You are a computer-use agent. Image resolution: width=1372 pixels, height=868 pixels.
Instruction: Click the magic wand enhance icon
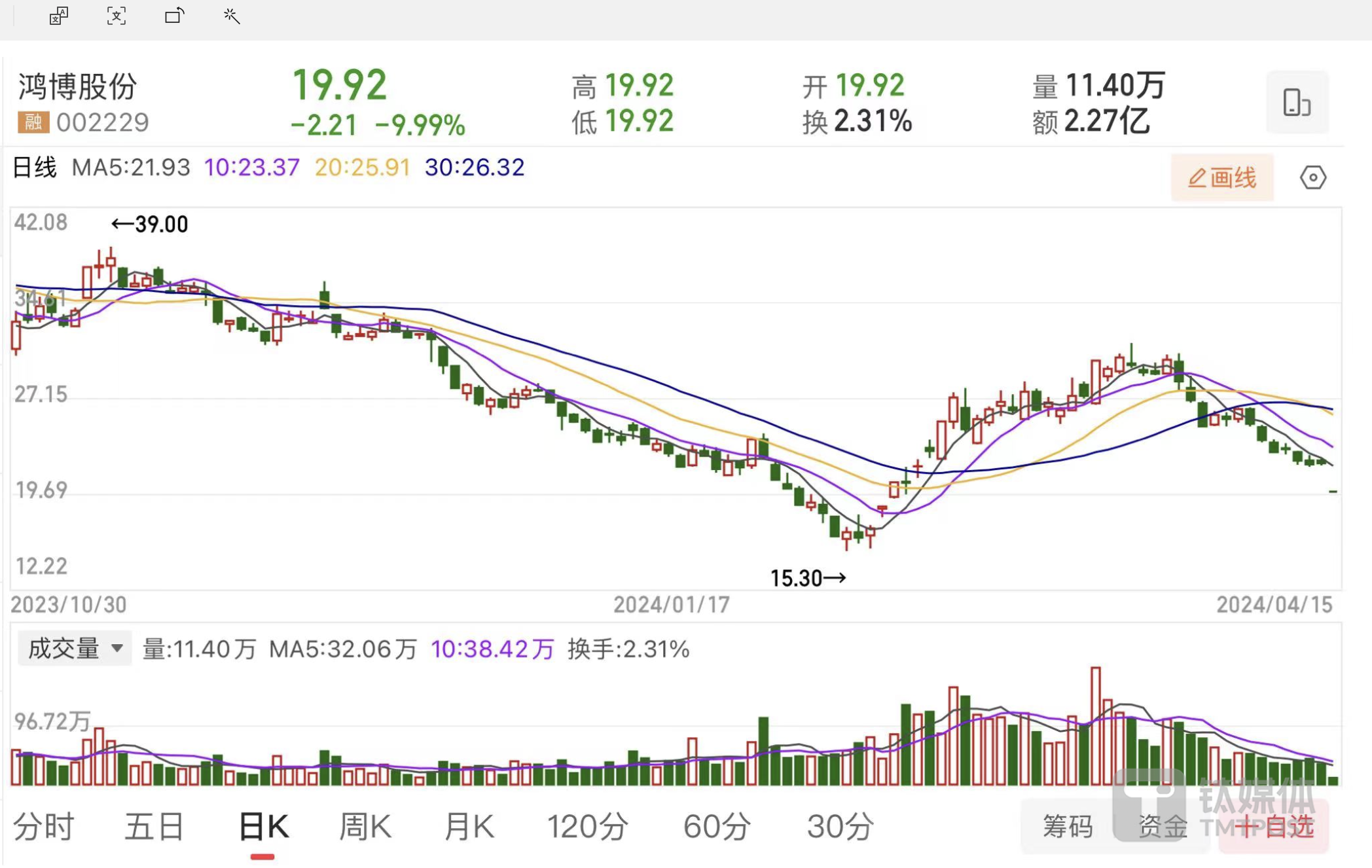pos(231,16)
